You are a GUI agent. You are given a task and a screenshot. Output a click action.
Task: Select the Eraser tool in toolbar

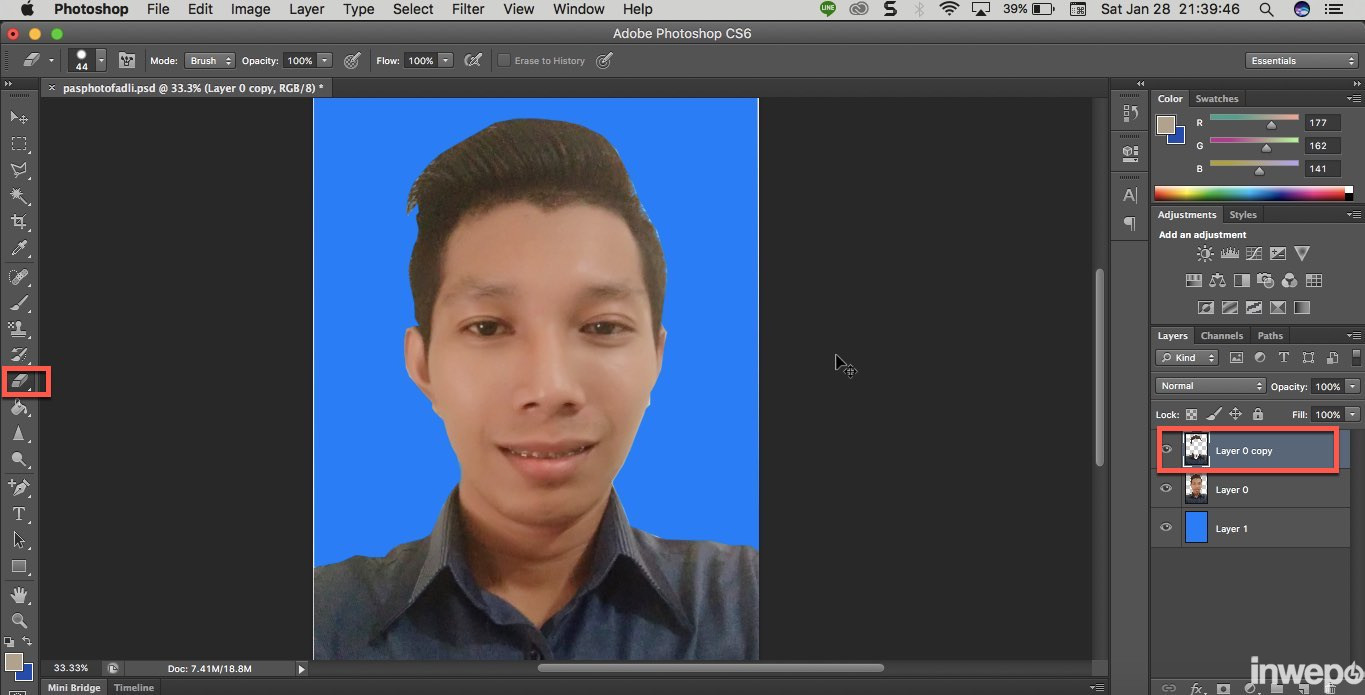point(20,381)
